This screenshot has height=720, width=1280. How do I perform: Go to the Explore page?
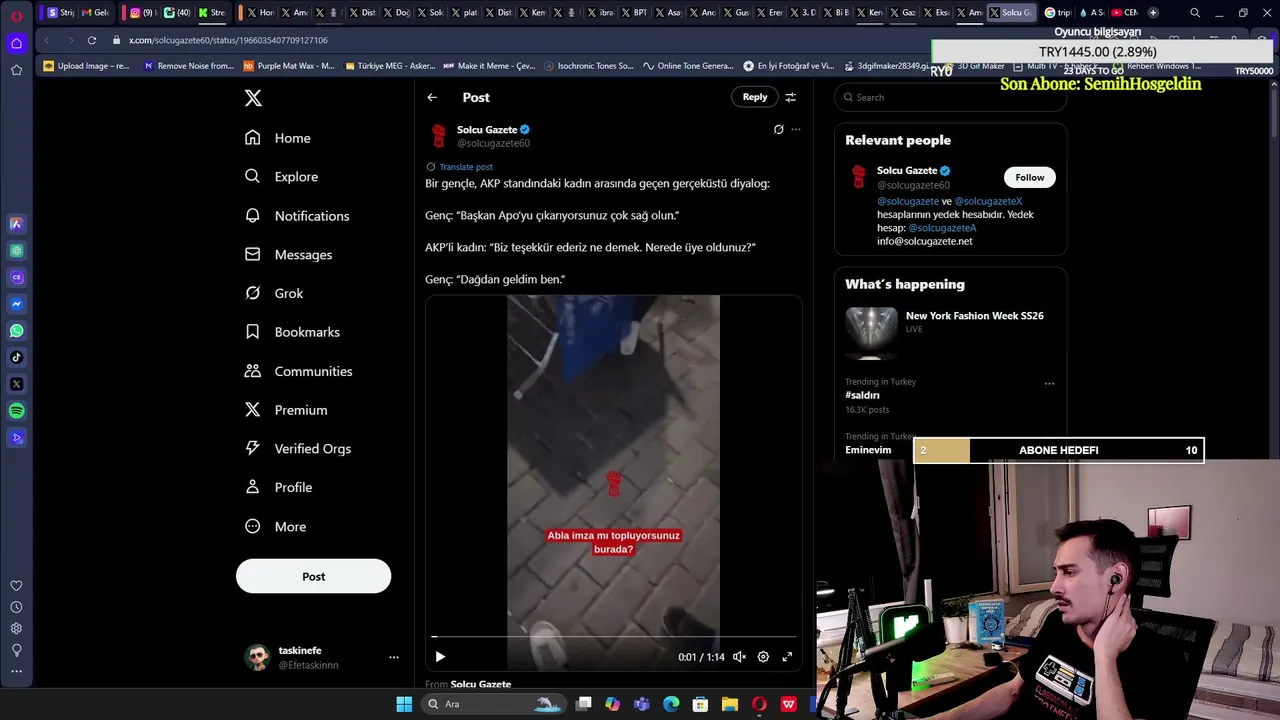(x=281, y=176)
